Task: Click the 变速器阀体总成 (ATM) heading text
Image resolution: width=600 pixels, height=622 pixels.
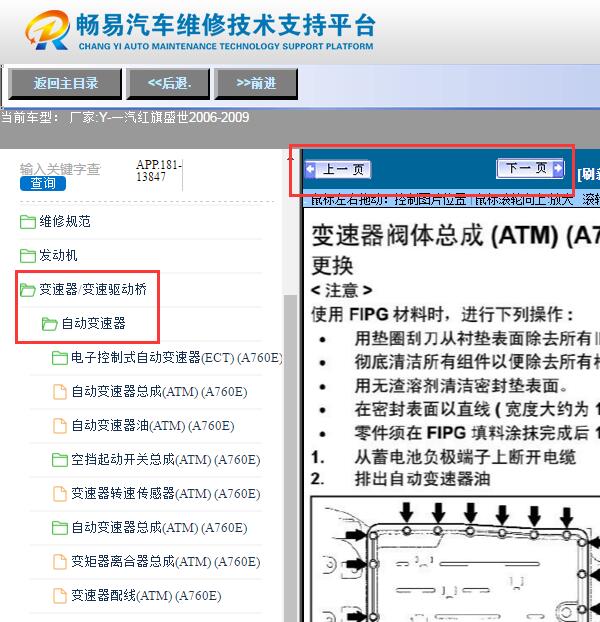Action: pos(456,236)
